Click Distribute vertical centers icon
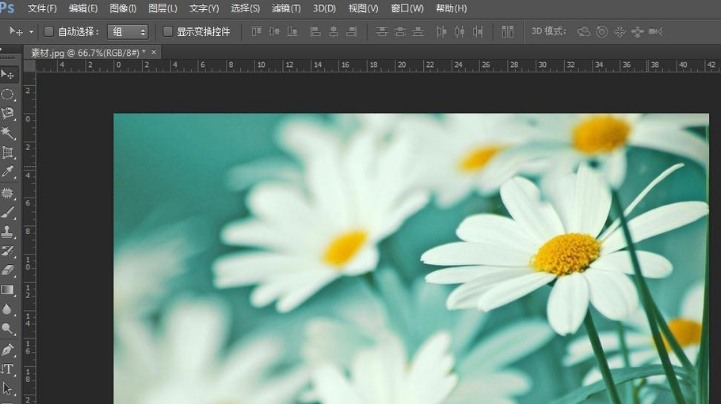Screen dimensions: 721x404 [400, 32]
